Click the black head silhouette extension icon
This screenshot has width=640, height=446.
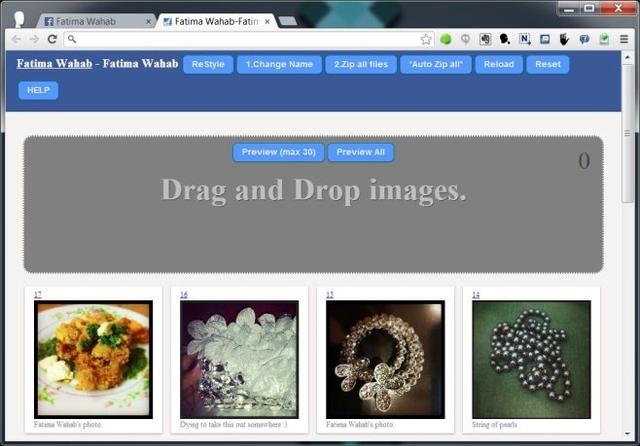[505, 39]
